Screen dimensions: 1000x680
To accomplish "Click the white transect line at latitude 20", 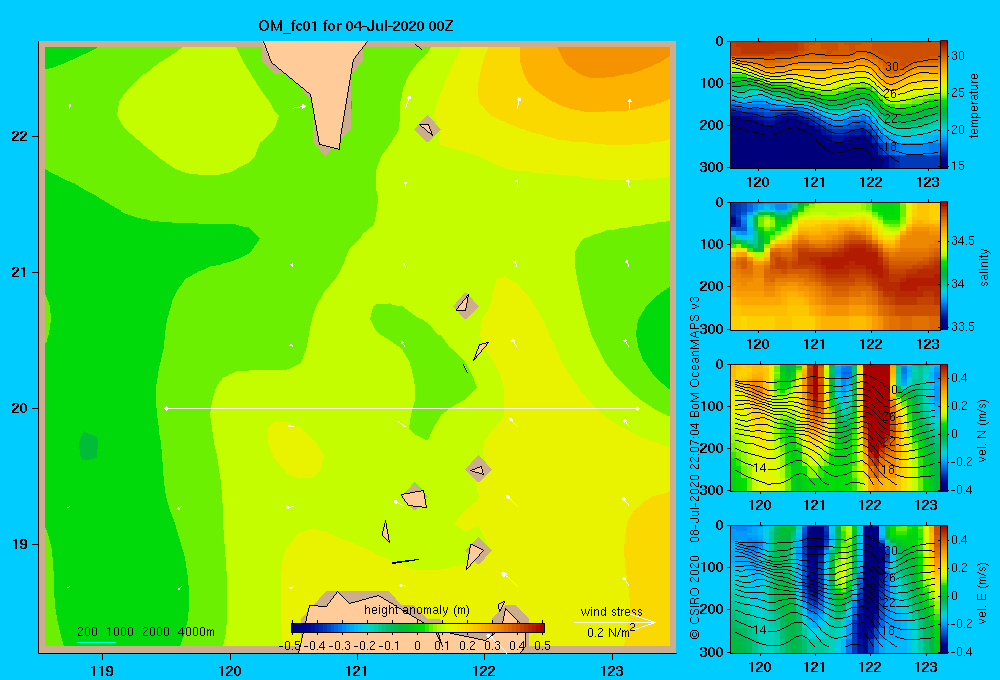I will [x=402, y=408].
